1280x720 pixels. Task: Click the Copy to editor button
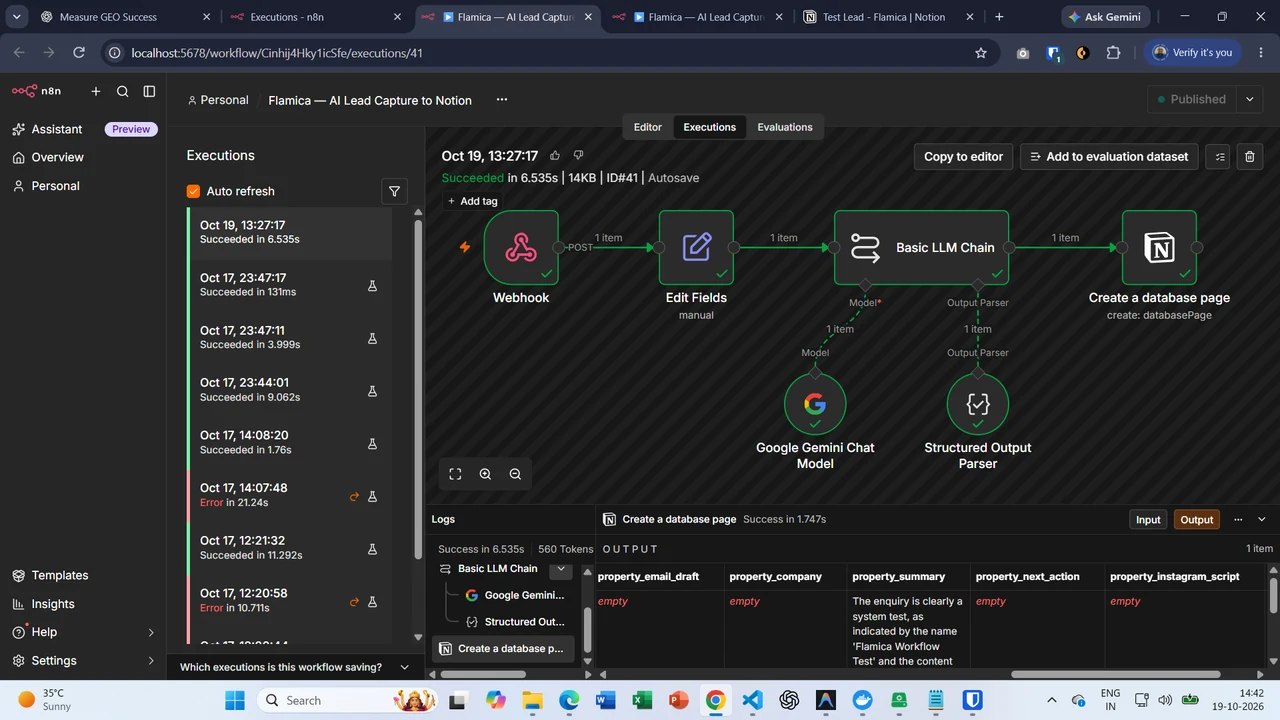(x=964, y=156)
